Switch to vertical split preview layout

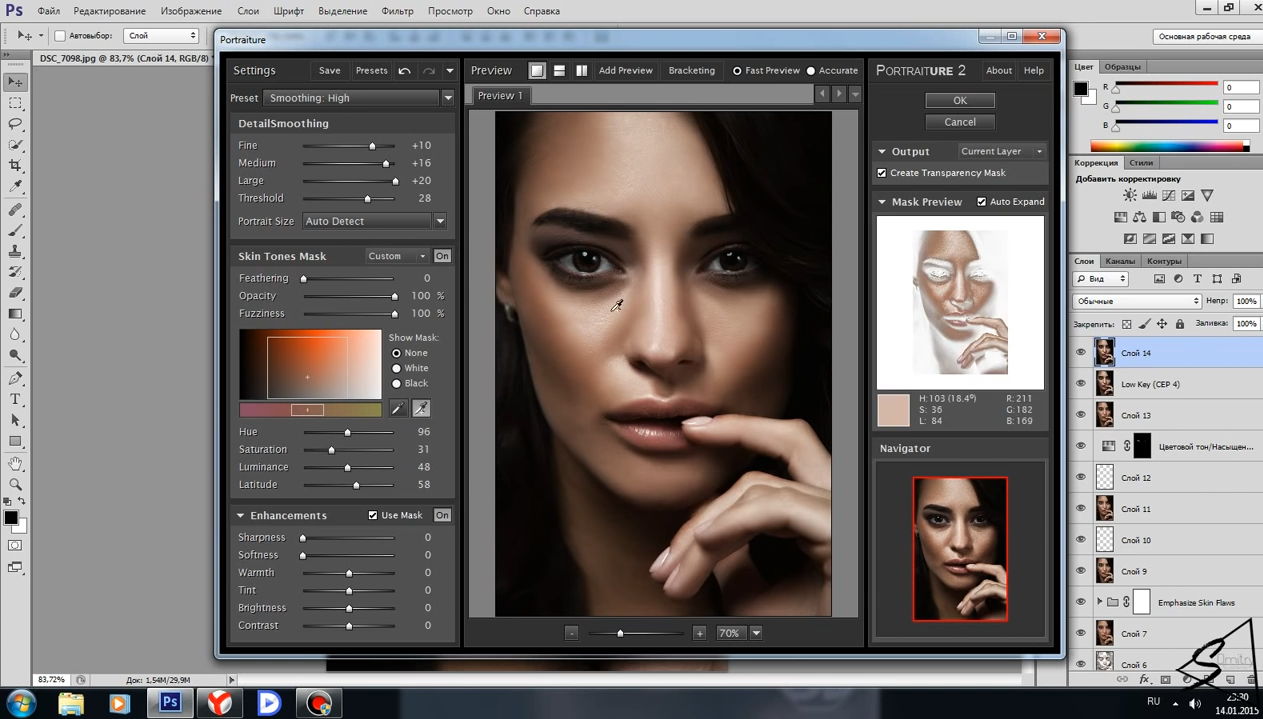click(581, 71)
